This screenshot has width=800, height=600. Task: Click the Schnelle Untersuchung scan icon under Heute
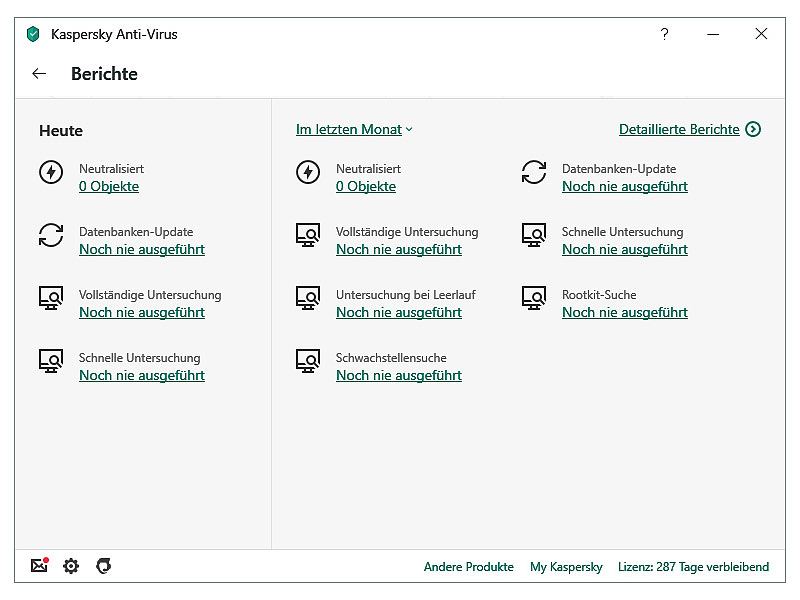tap(51, 361)
